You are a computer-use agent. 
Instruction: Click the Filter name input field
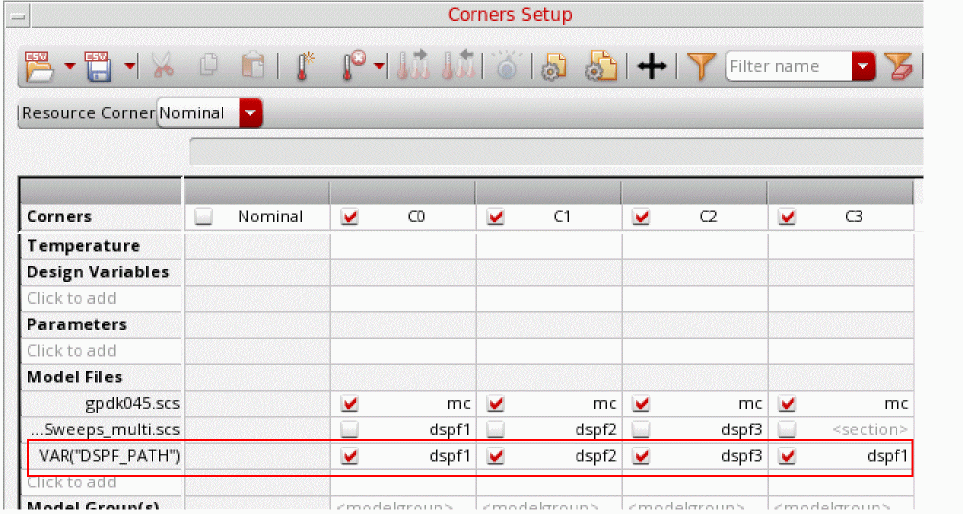pos(788,67)
